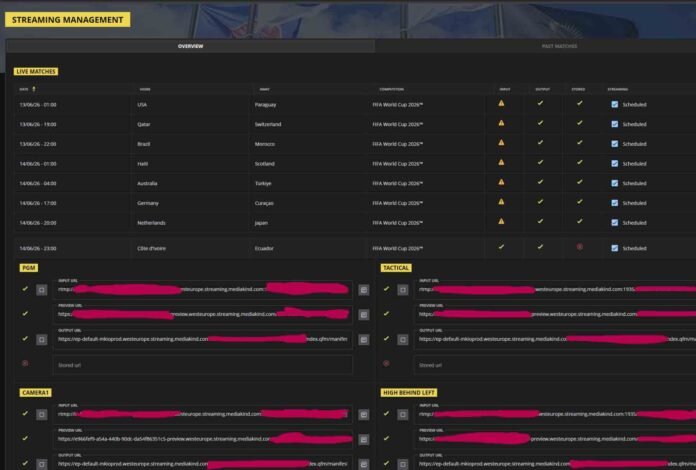
Task: Toggle Scheduled checkbox for Côte d'Ivoire vs Ecuador
Action: click(x=614, y=248)
